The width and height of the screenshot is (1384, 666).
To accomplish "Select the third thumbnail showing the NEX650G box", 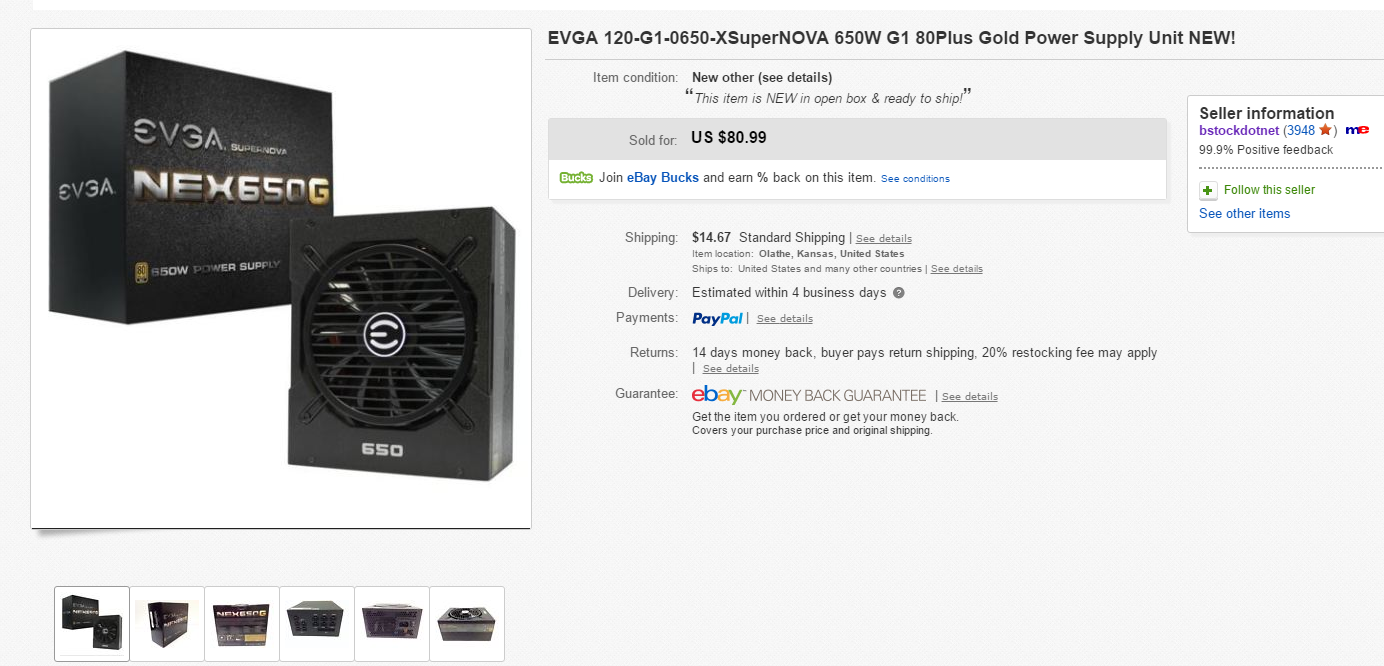I will (x=242, y=623).
